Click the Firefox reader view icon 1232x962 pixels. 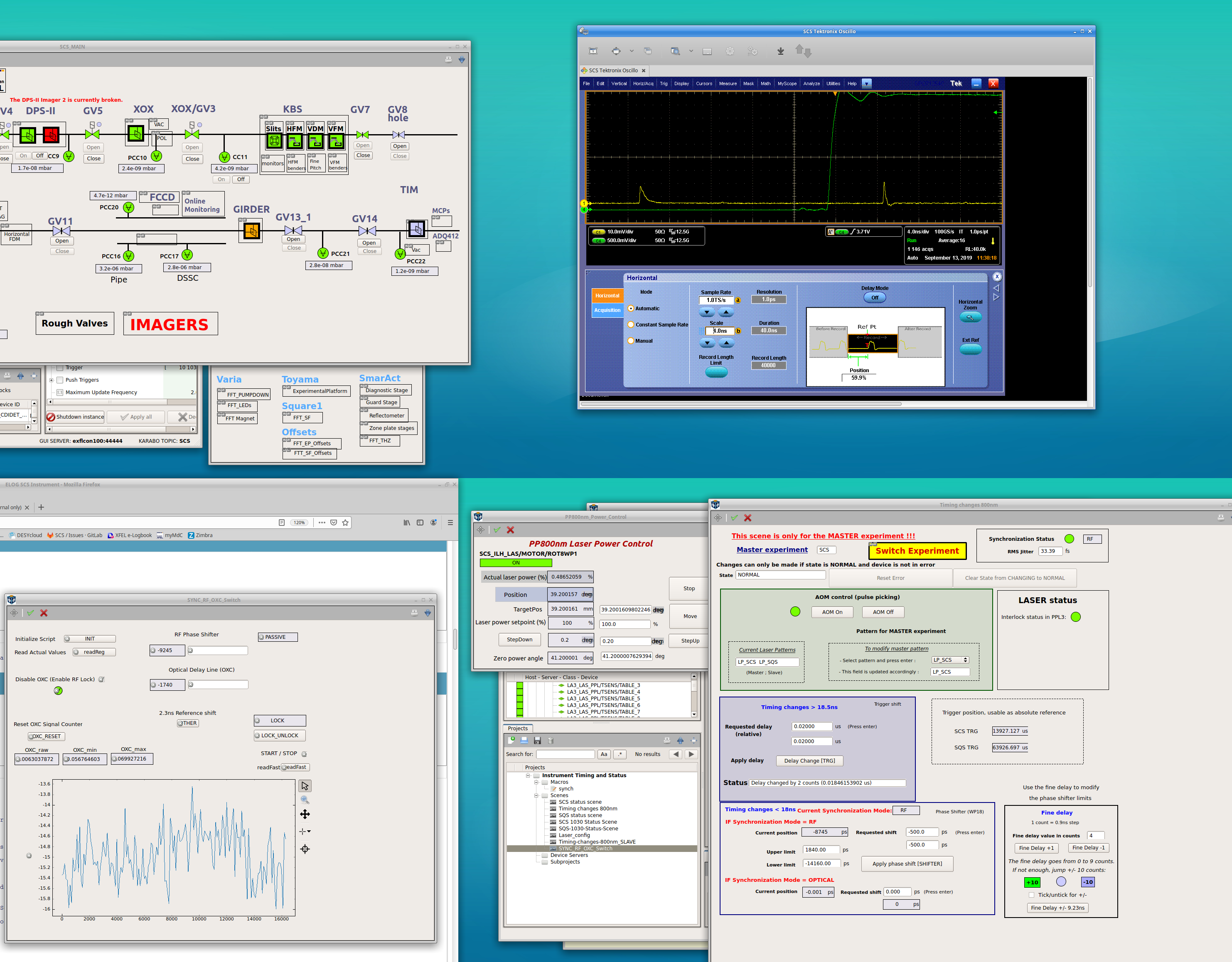coord(281,523)
